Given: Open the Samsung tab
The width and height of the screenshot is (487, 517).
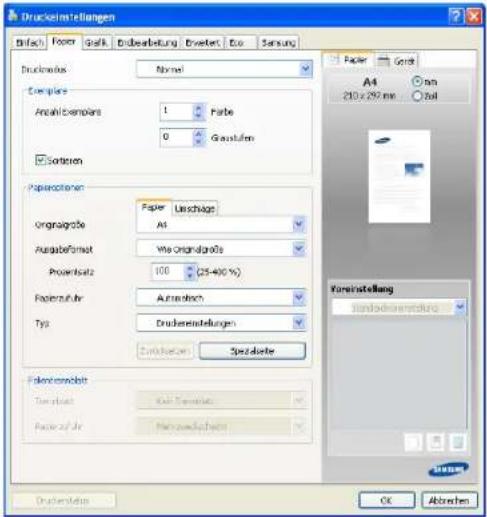Looking at the screenshot, I should pos(279,43).
